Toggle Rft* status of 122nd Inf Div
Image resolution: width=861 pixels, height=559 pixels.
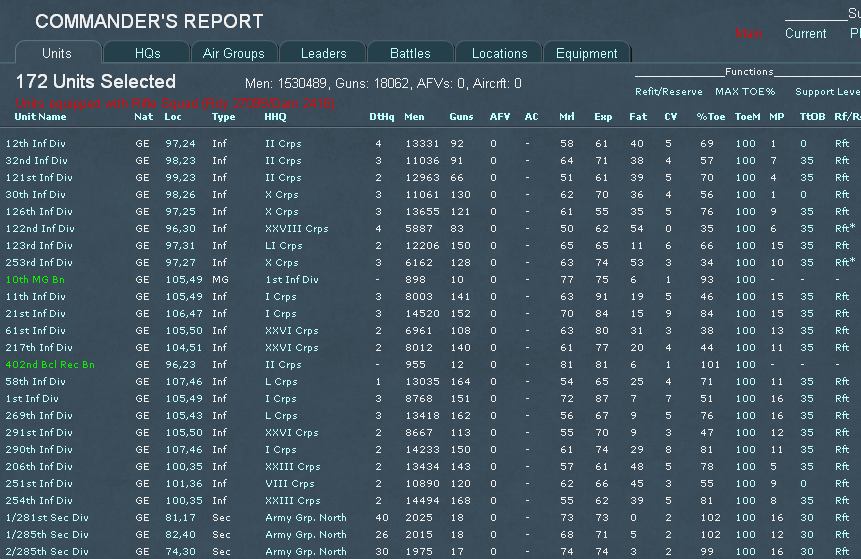click(x=845, y=228)
